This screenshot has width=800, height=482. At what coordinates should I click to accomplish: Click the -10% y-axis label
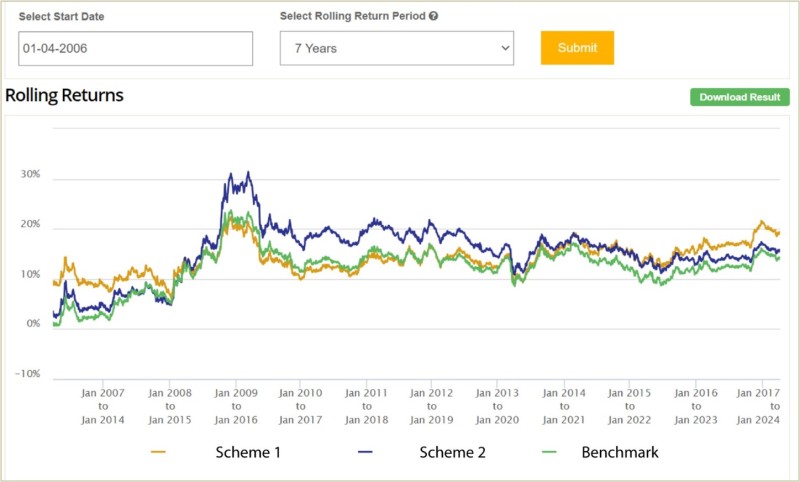[28, 374]
